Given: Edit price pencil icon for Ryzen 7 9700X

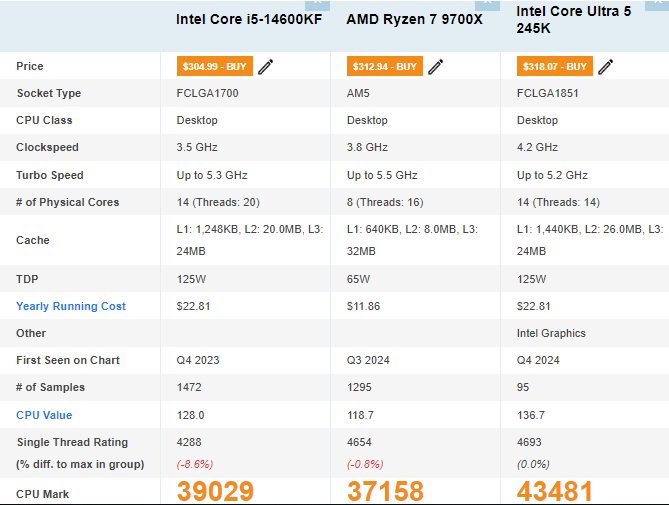Looking at the screenshot, I should point(436,67).
